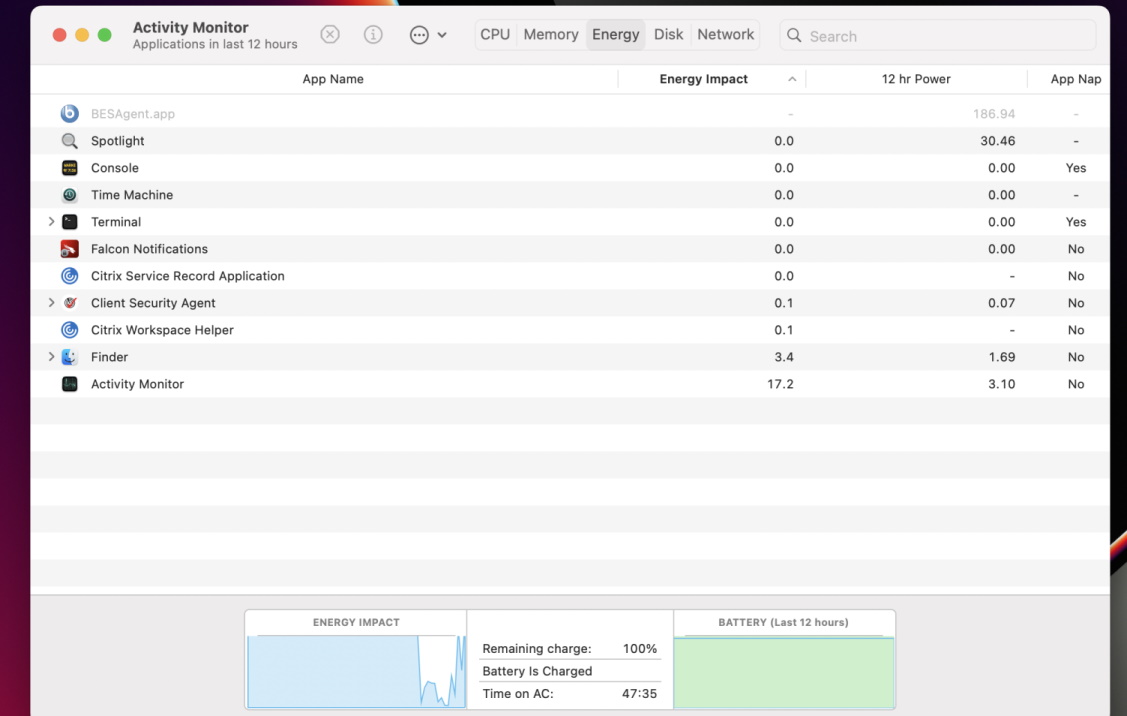This screenshot has height=716, width=1127.
Task: Click the Finder app icon
Action: coord(70,357)
